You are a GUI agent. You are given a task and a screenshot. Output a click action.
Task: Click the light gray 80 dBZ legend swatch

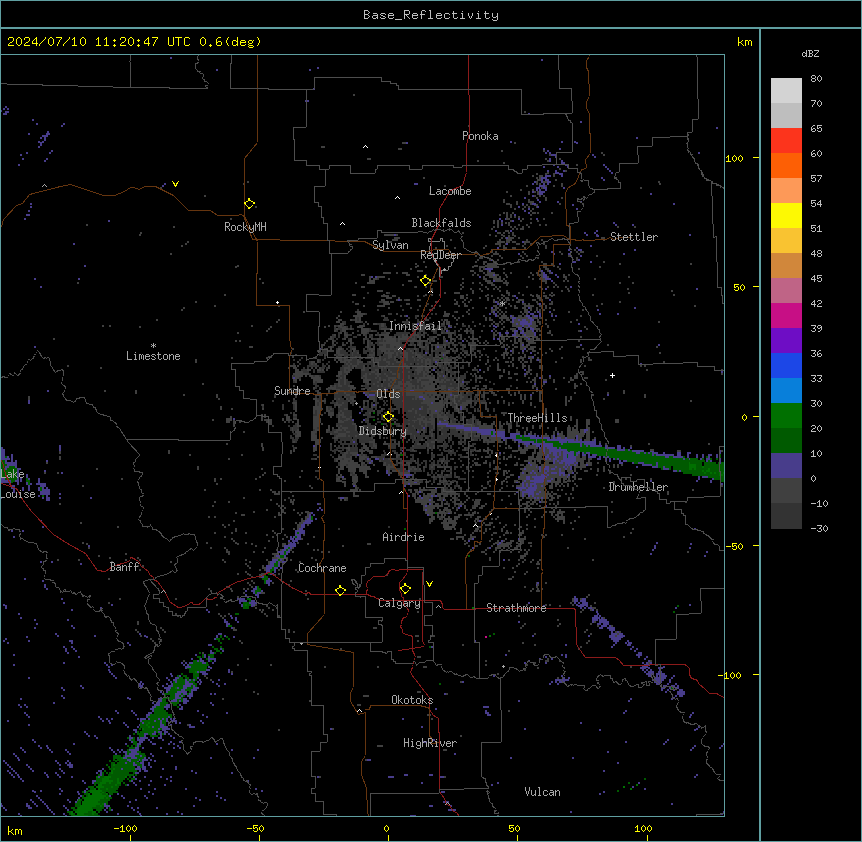(x=786, y=90)
